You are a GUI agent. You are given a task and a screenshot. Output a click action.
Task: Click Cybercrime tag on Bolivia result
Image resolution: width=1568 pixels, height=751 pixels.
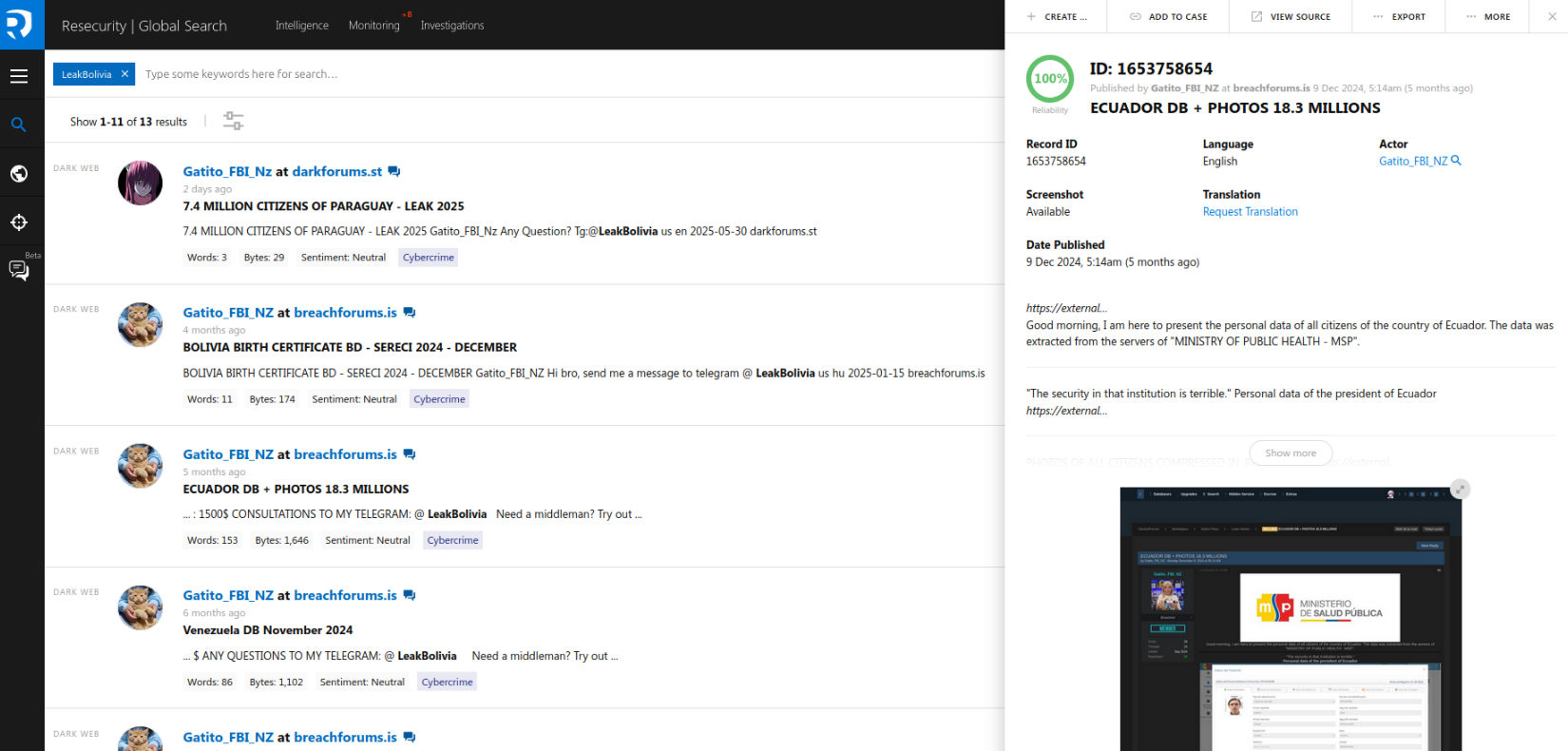click(x=439, y=399)
